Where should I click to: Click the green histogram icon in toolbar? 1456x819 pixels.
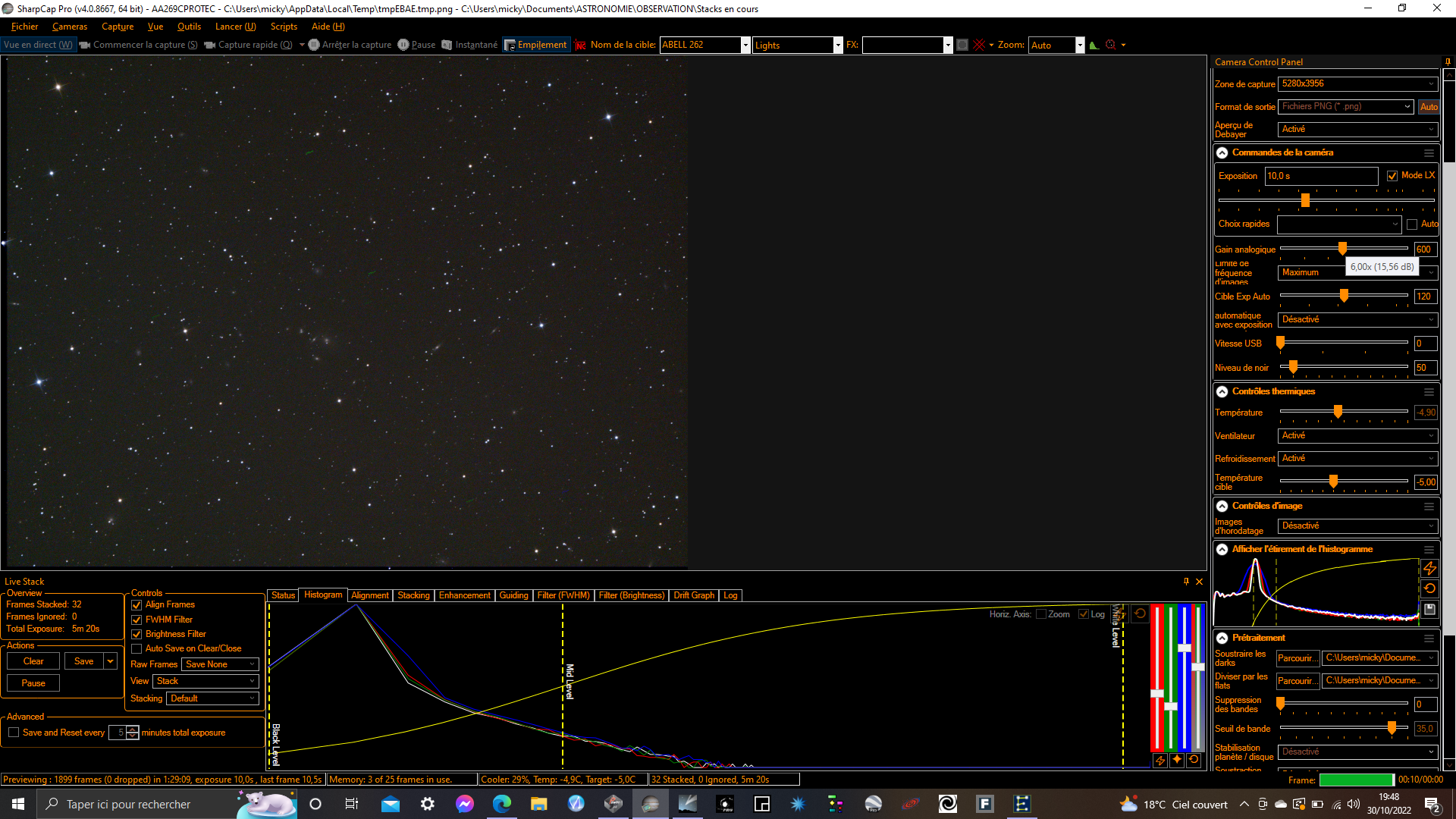click(1094, 45)
